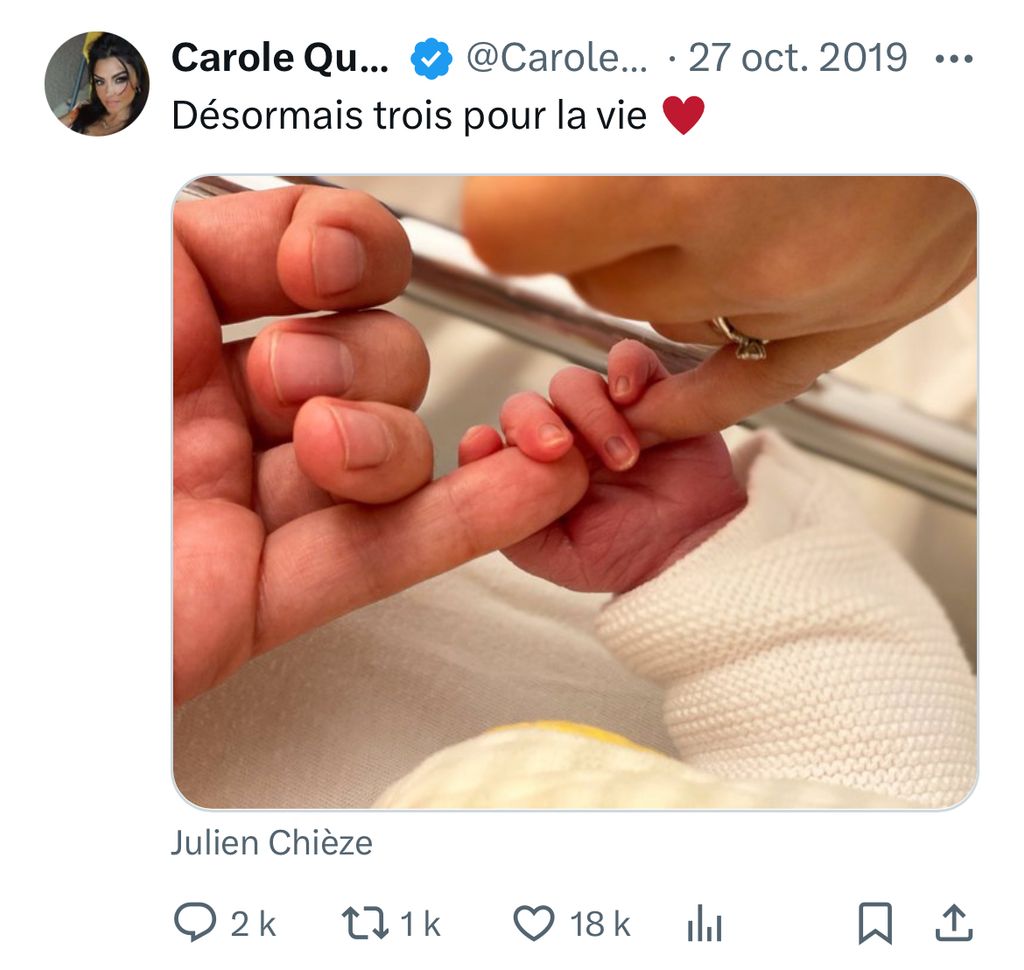
Task: Open the view analytics bar chart icon
Action: (x=704, y=925)
